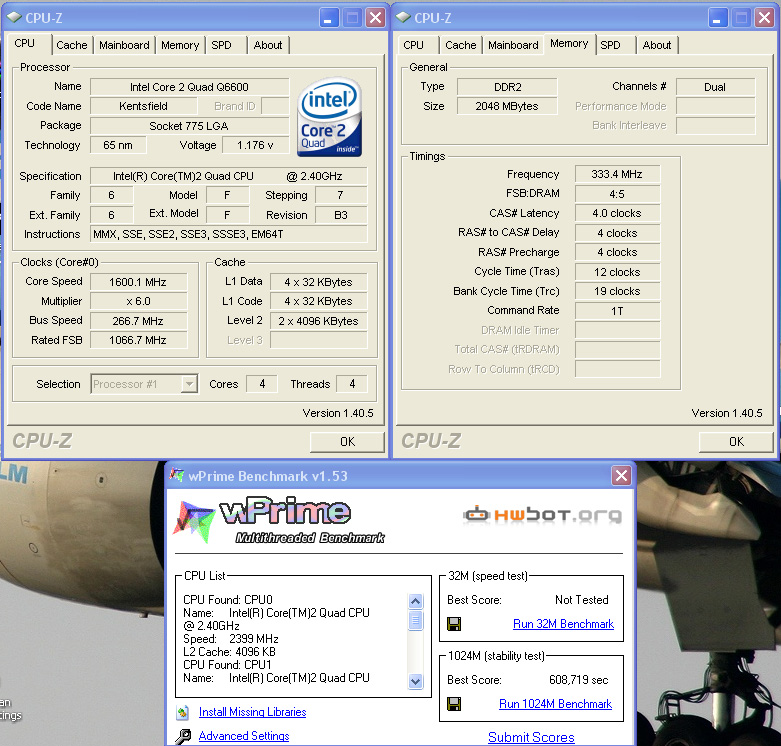781x746 pixels.
Task: Click Run 32M Benchmark link
Action: point(563,624)
